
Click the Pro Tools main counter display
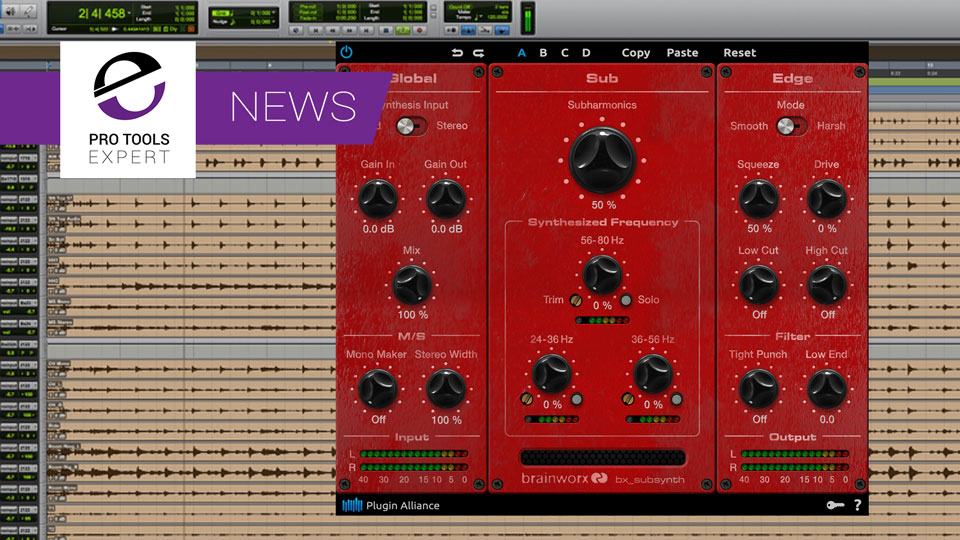pos(102,13)
